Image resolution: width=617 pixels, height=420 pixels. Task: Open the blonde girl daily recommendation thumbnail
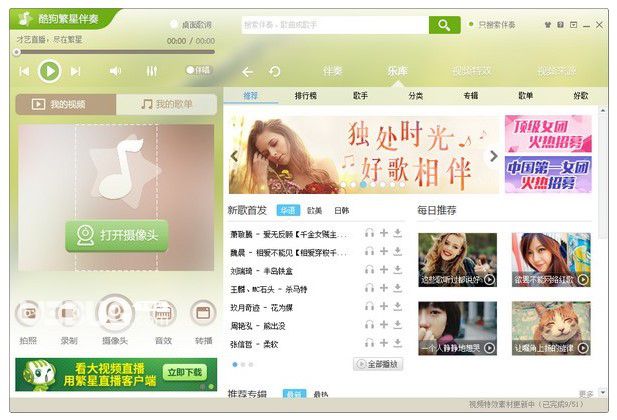tap(457, 260)
